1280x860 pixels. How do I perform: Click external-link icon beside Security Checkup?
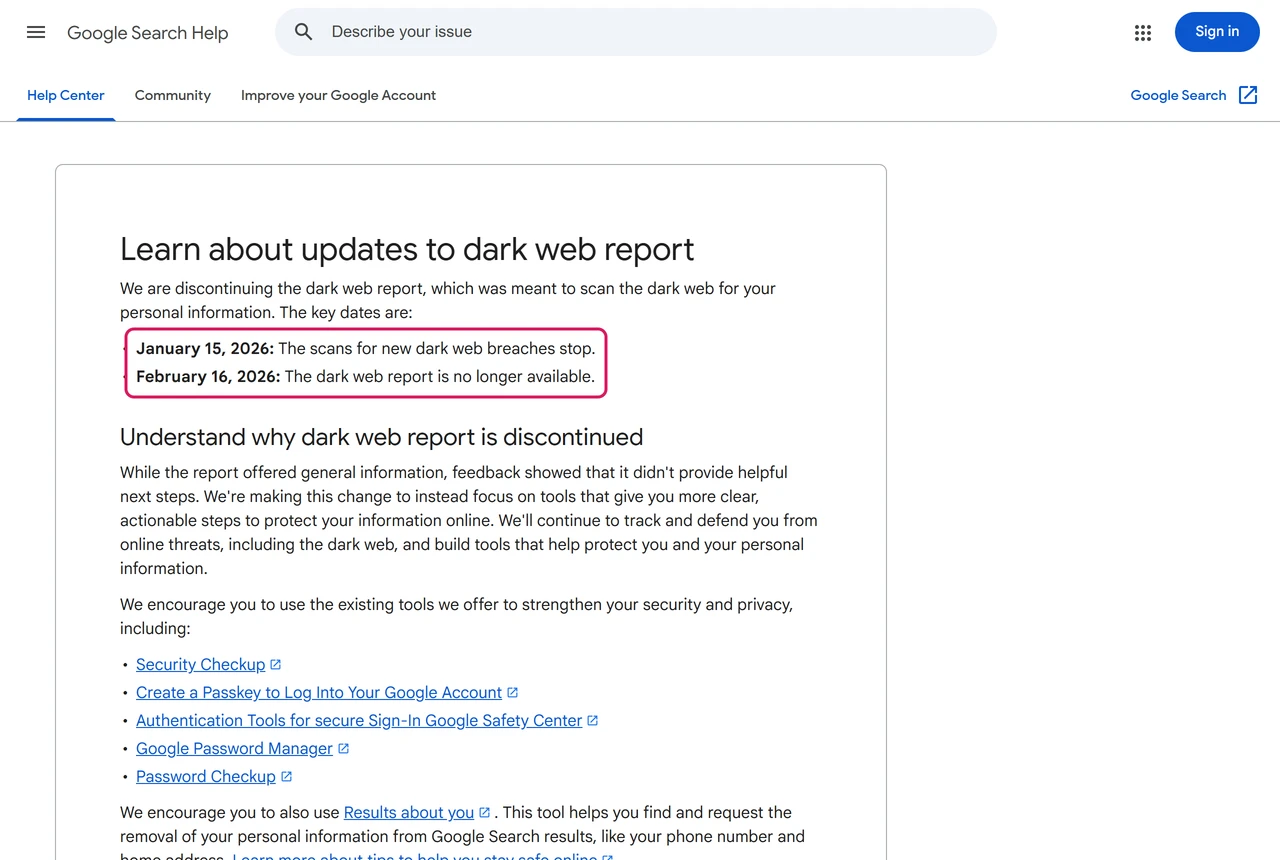pos(276,664)
